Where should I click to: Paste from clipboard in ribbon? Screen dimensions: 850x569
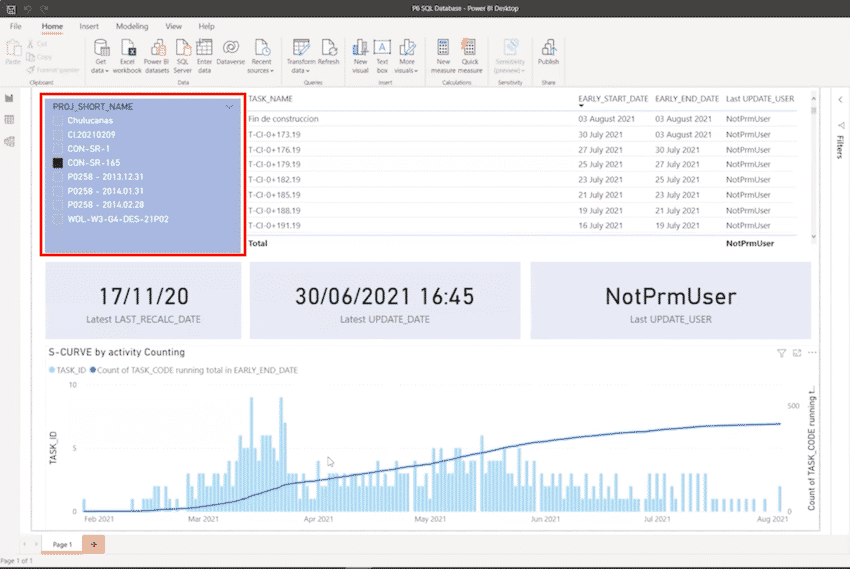13,53
